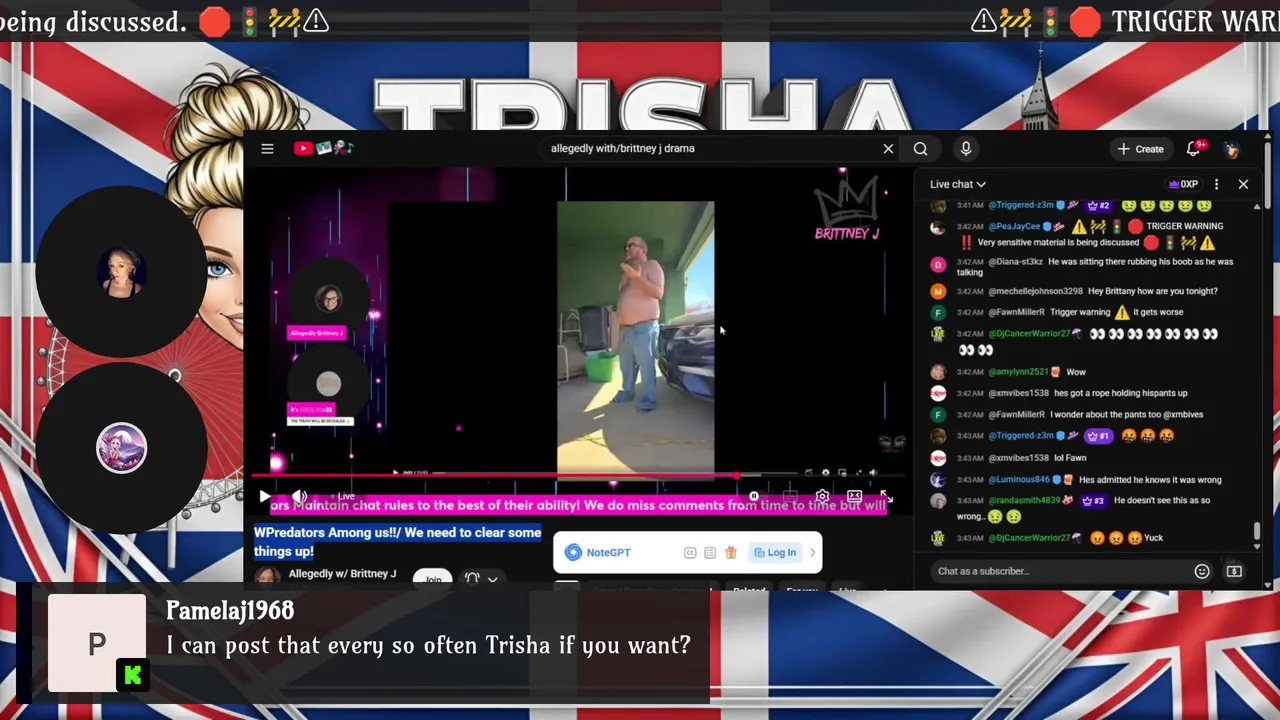
Task: Play the main video
Action: click(265, 496)
